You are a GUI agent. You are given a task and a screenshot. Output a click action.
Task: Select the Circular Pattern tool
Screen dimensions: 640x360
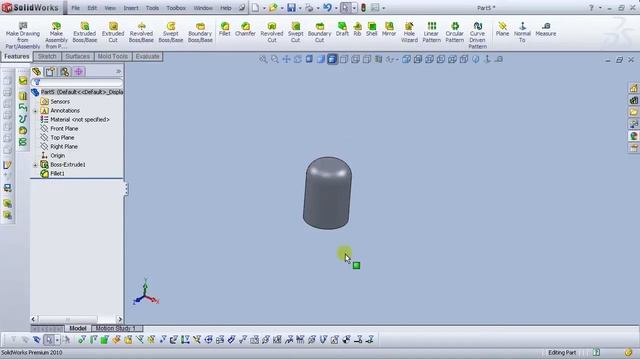(x=455, y=33)
